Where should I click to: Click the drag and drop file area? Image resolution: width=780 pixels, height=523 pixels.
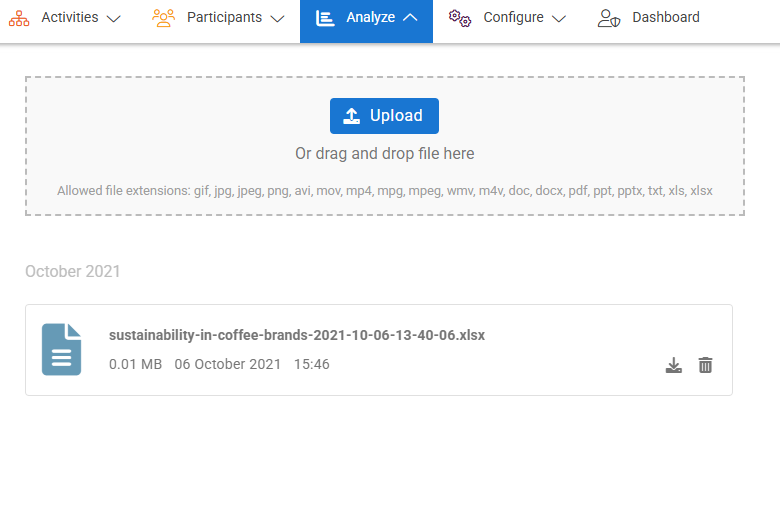pyautogui.click(x=385, y=155)
